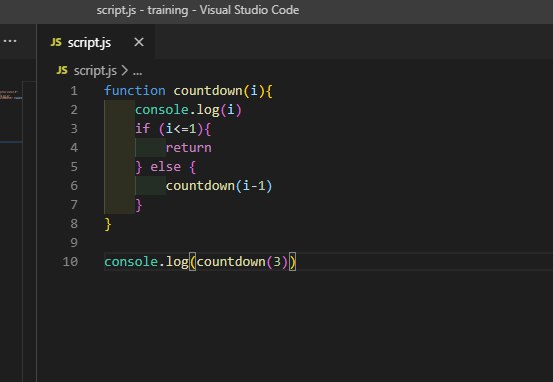Screen dimensions: 553x382
Task: Click the 'return' keyword on line 4
Action: click(x=189, y=148)
